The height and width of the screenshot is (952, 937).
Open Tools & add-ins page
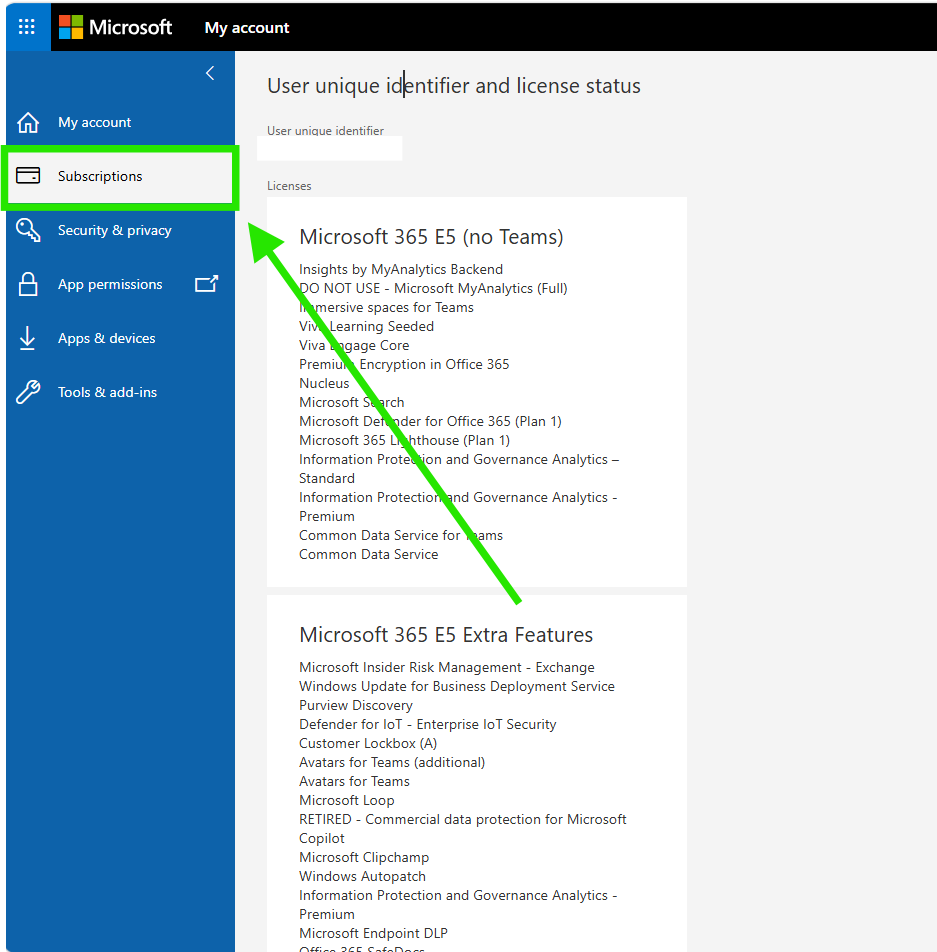(x=107, y=392)
